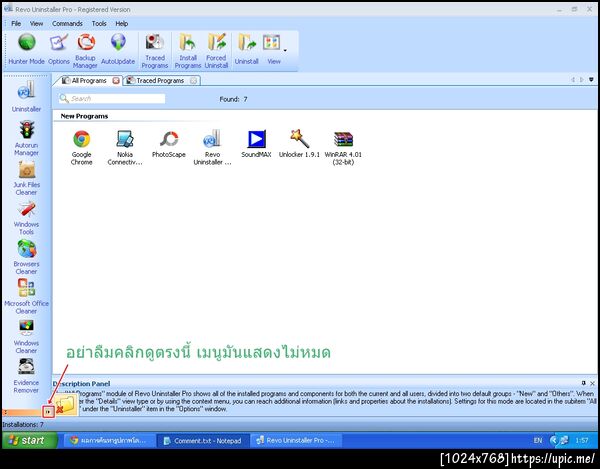Switch to Chrome taskbar window

(x=109, y=441)
